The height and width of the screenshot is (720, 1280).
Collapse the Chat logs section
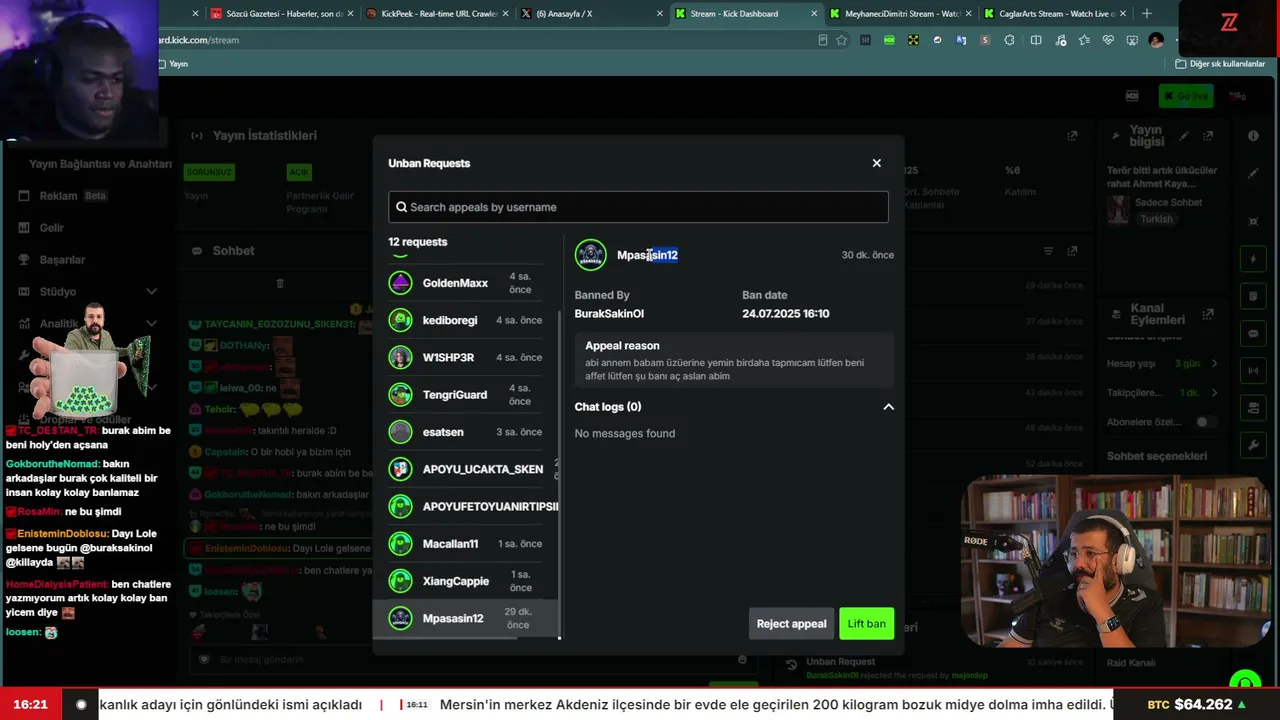click(x=888, y=407)
